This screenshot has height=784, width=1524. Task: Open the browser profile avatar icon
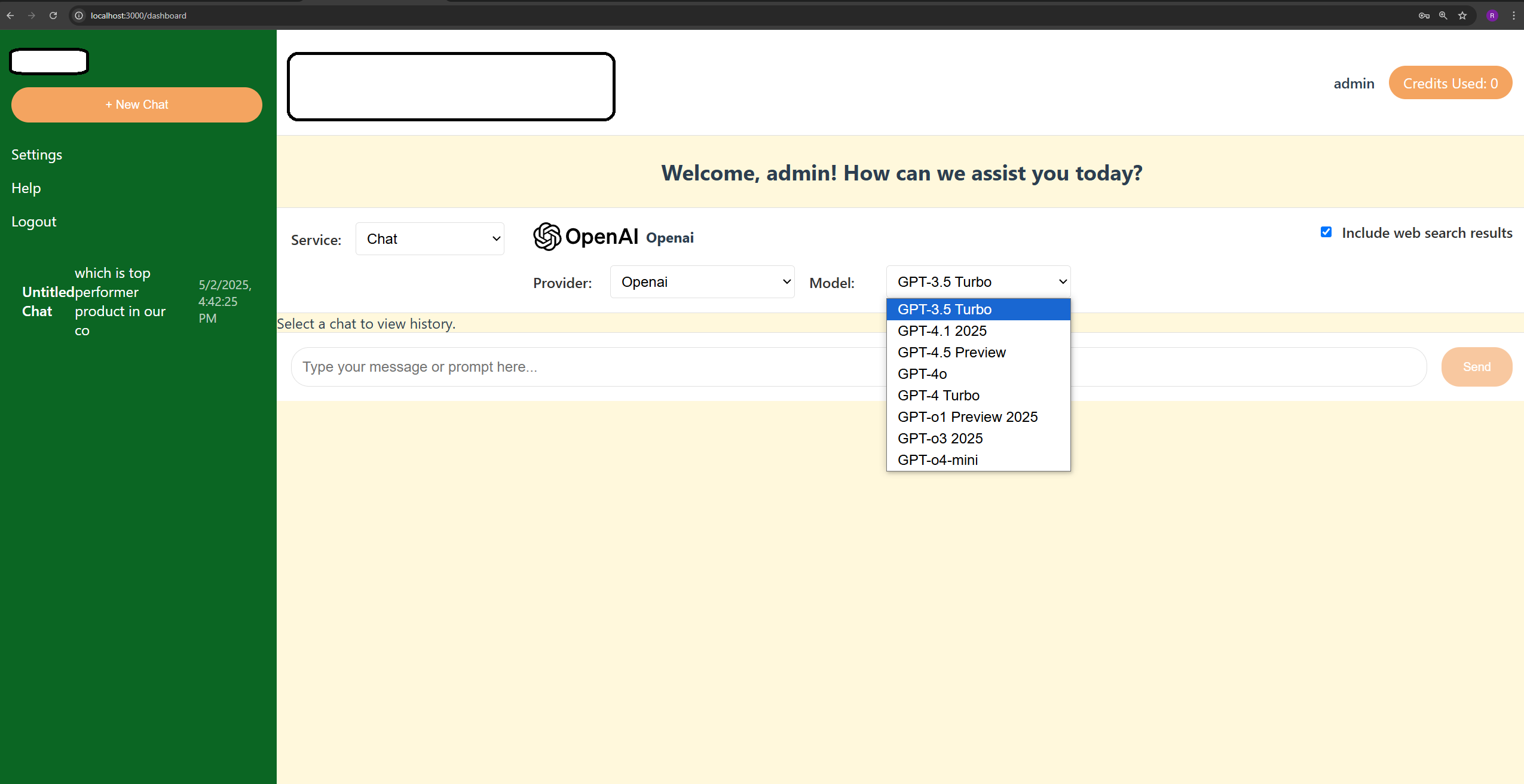click(1492, 16)
